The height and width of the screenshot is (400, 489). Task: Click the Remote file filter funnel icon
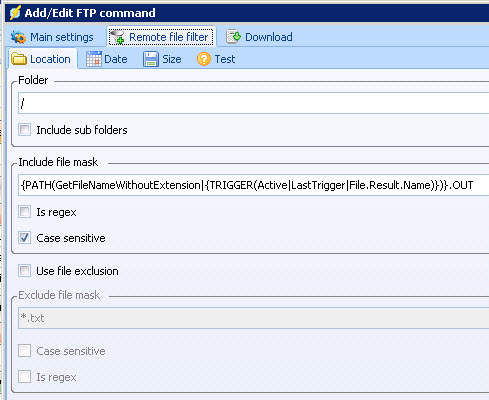click(x=117, y=37)
